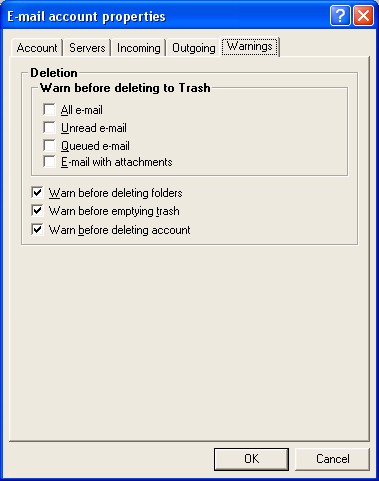Check the Queued e-mail box

click(x=49, y=145)
